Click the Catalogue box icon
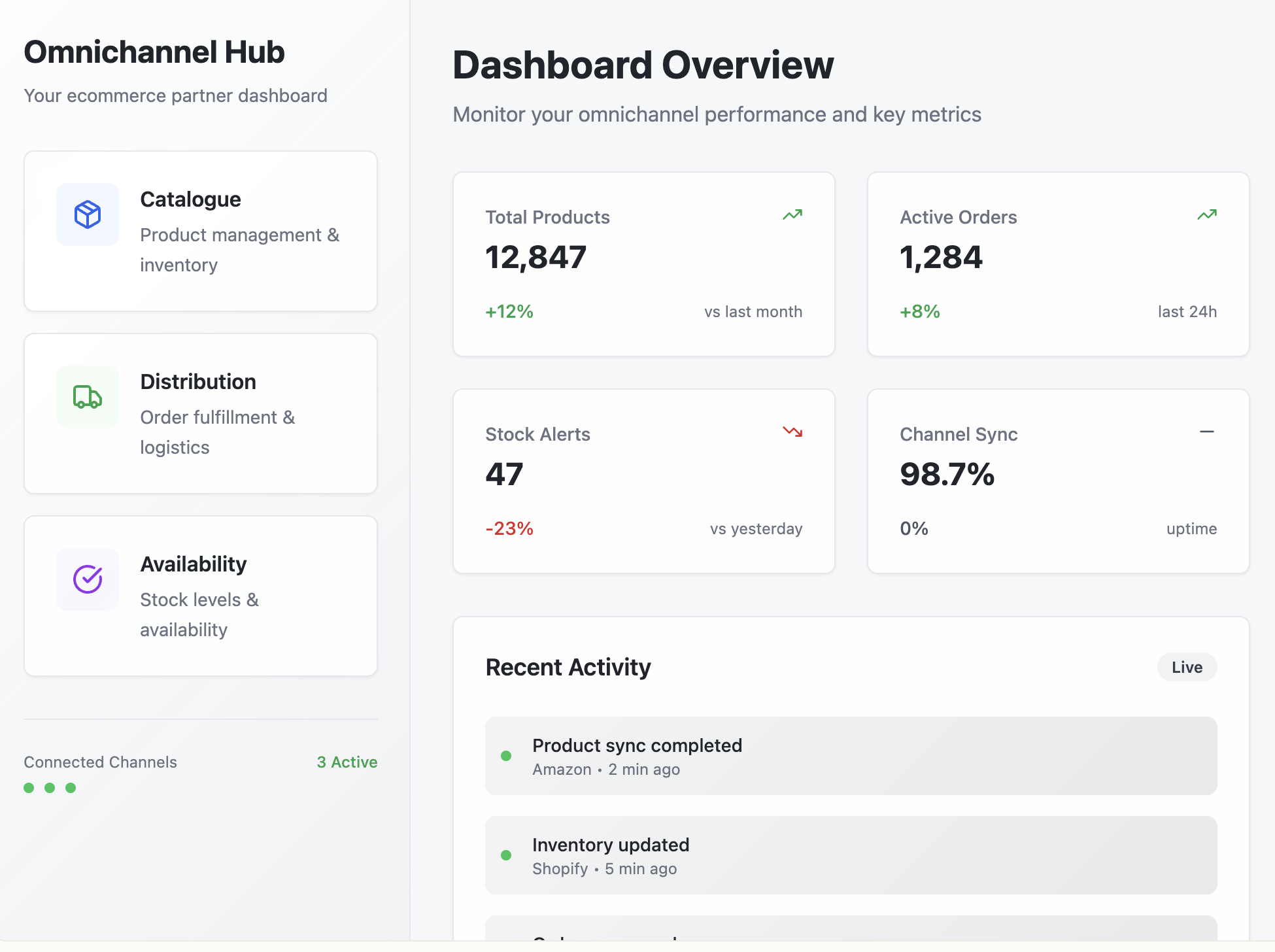 88,214
